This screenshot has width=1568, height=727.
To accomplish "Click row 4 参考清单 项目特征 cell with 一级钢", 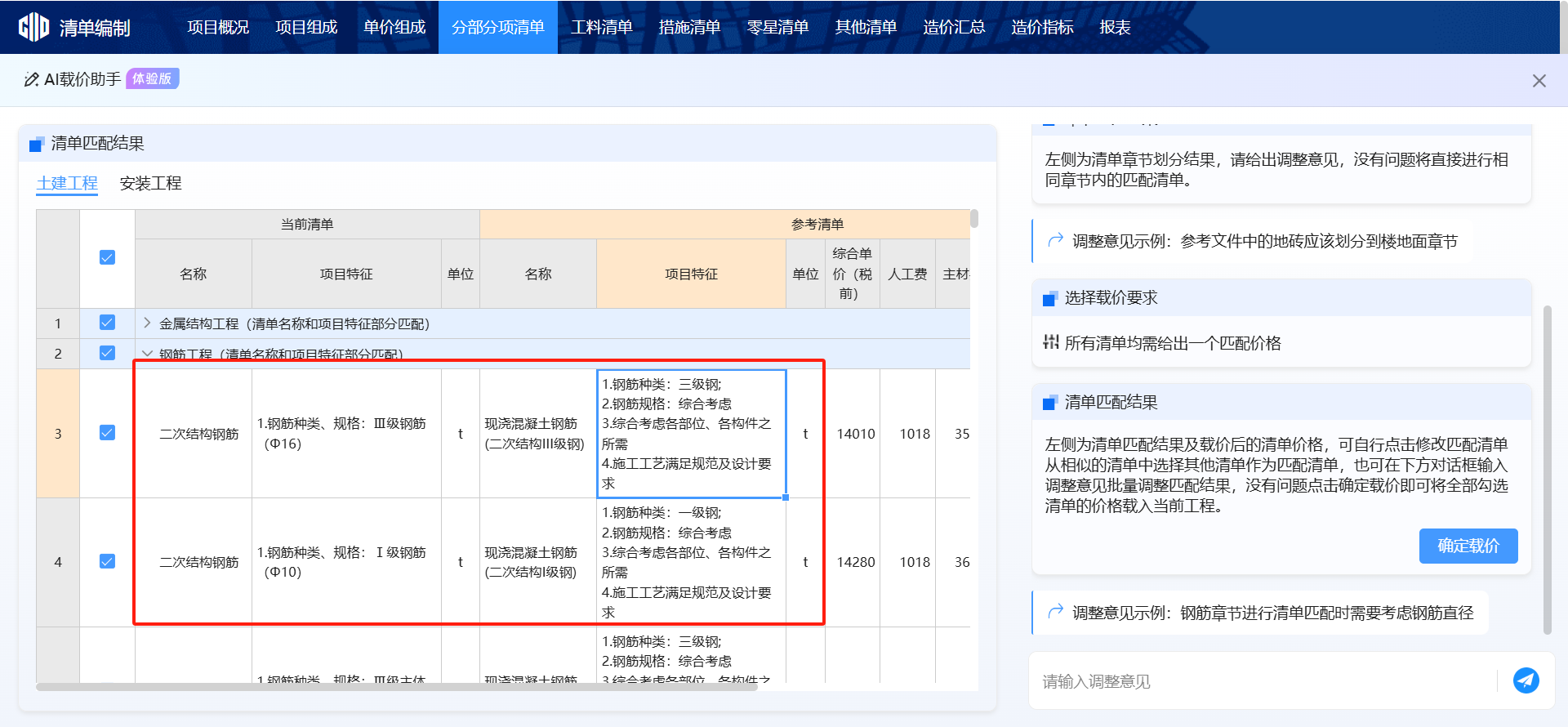I will coord(691,562).
